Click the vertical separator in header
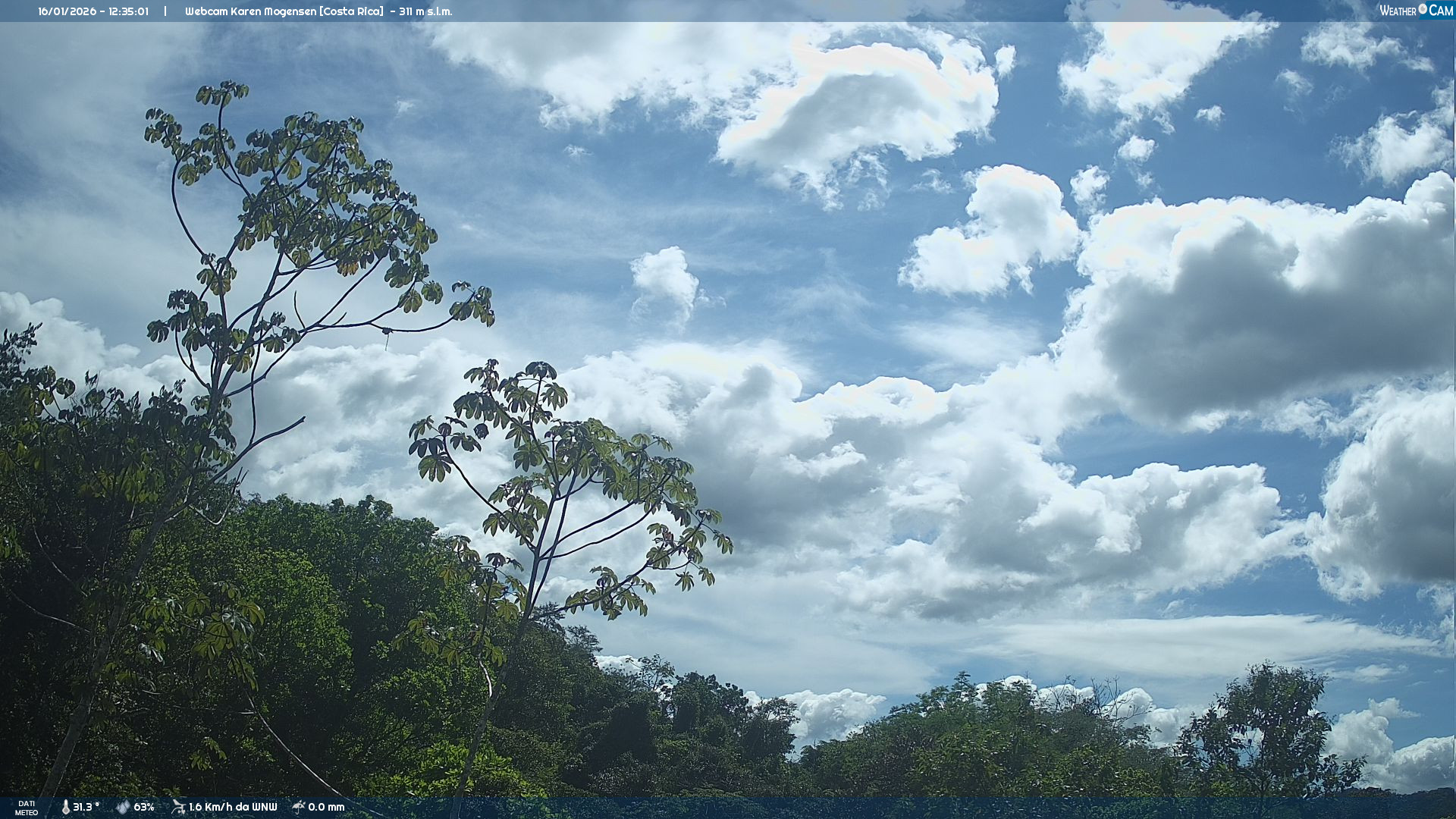Viewport: 1456px width, 819px height. (x=165, y=11)
